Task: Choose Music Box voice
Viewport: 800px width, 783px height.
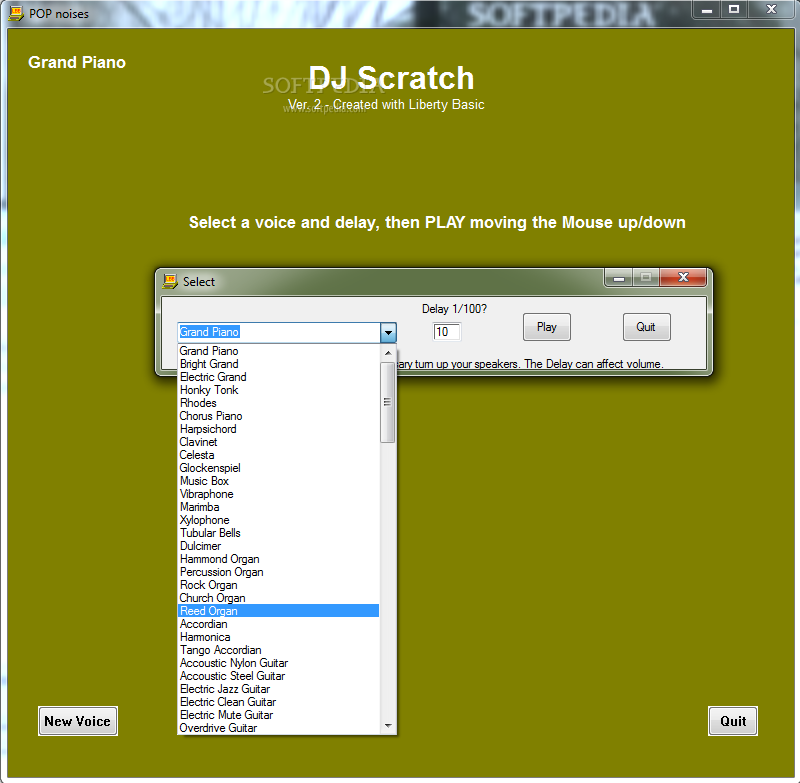Action: [279, 481]
